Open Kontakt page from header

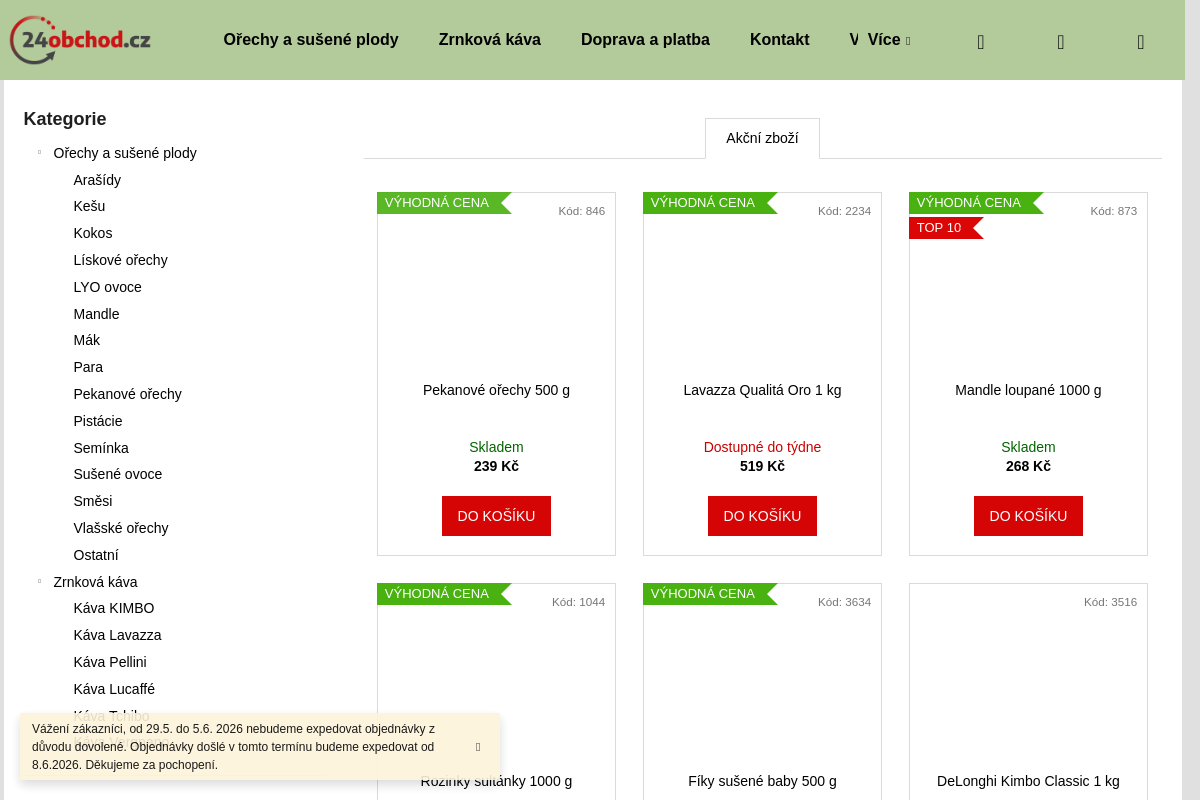coord(780,40)
